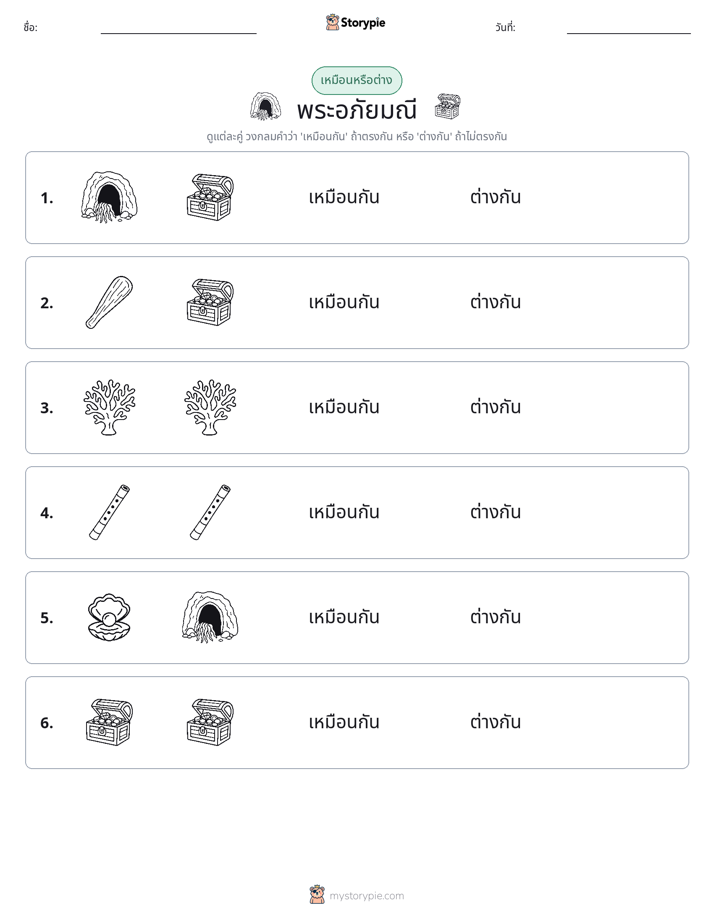Screen dimensions: 714x924
Task: Click the date (วันที่) blank line
Action: pos(629,28)
